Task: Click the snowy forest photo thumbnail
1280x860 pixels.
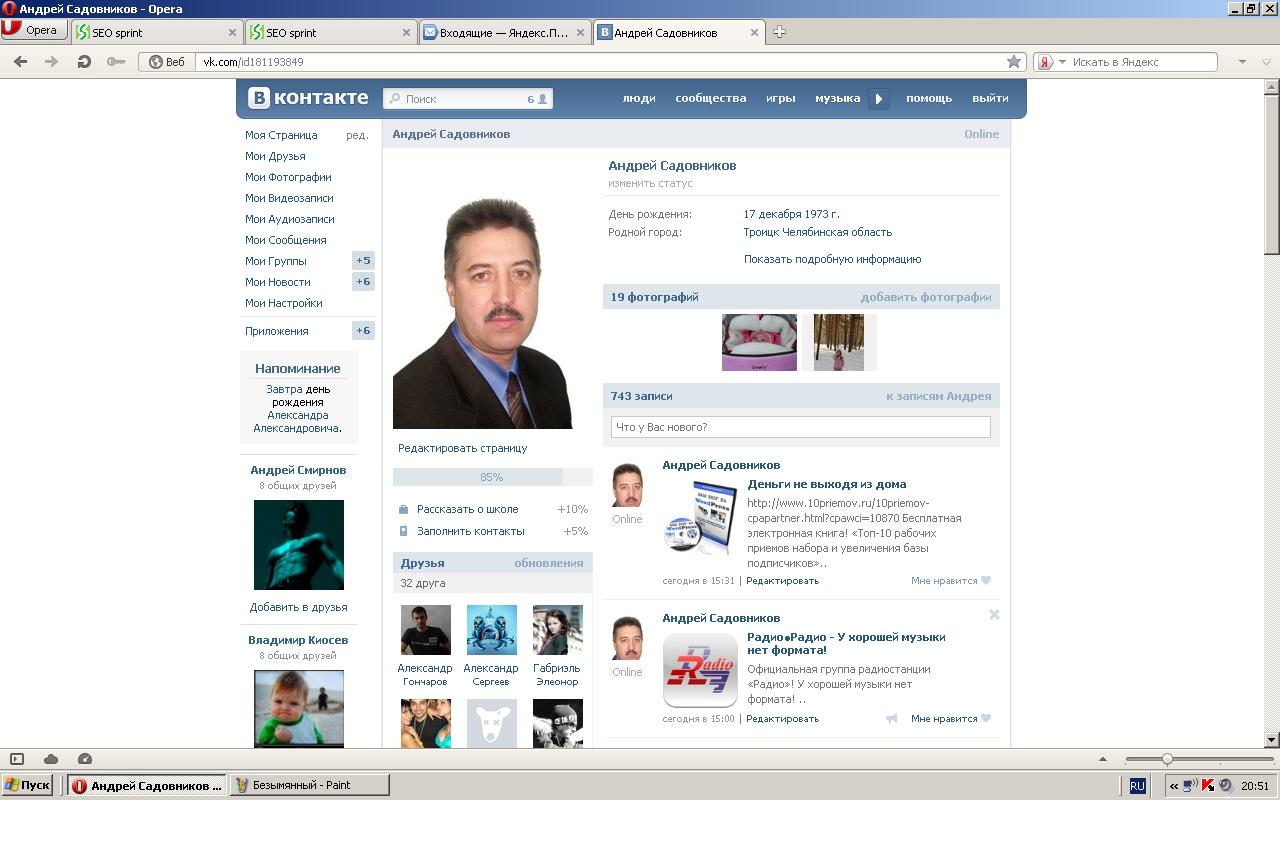Action: pyautogui.click(x=839, y=342)
